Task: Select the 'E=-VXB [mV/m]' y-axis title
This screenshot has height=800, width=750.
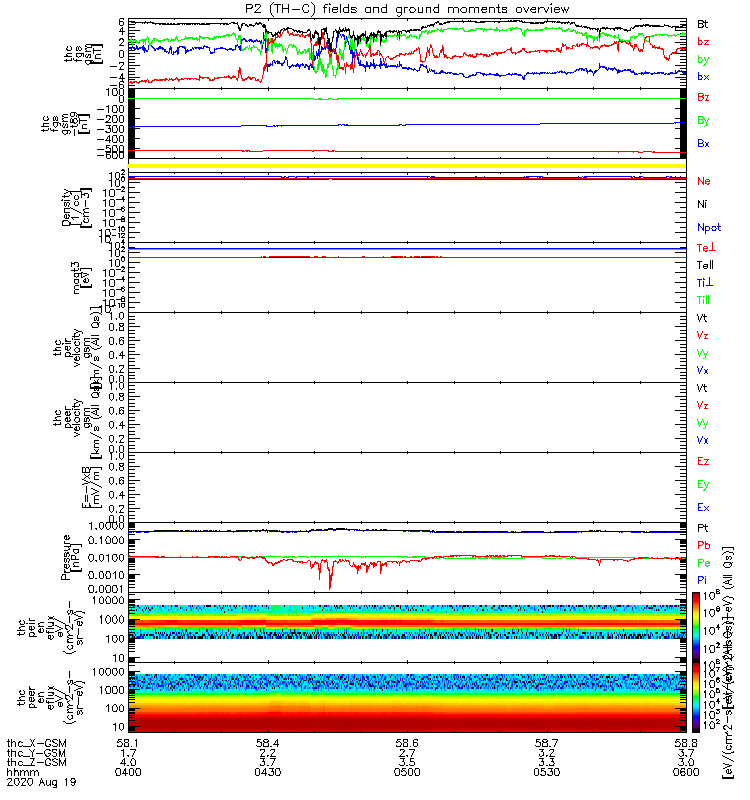Action: (x=91, y=487)
